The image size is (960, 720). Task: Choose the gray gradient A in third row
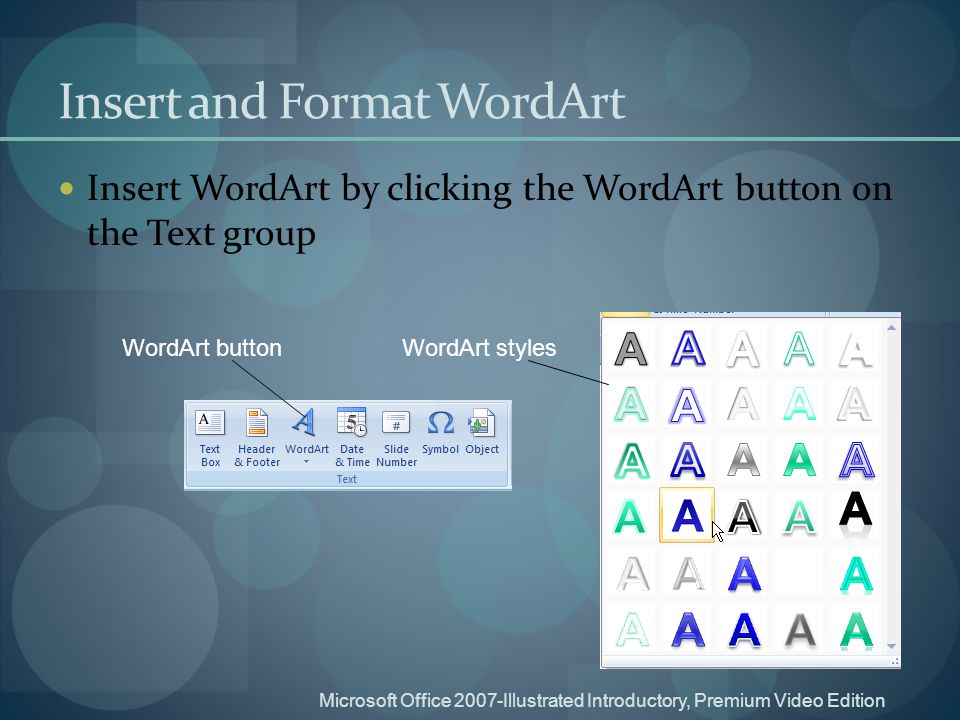[x=743, y=460]
